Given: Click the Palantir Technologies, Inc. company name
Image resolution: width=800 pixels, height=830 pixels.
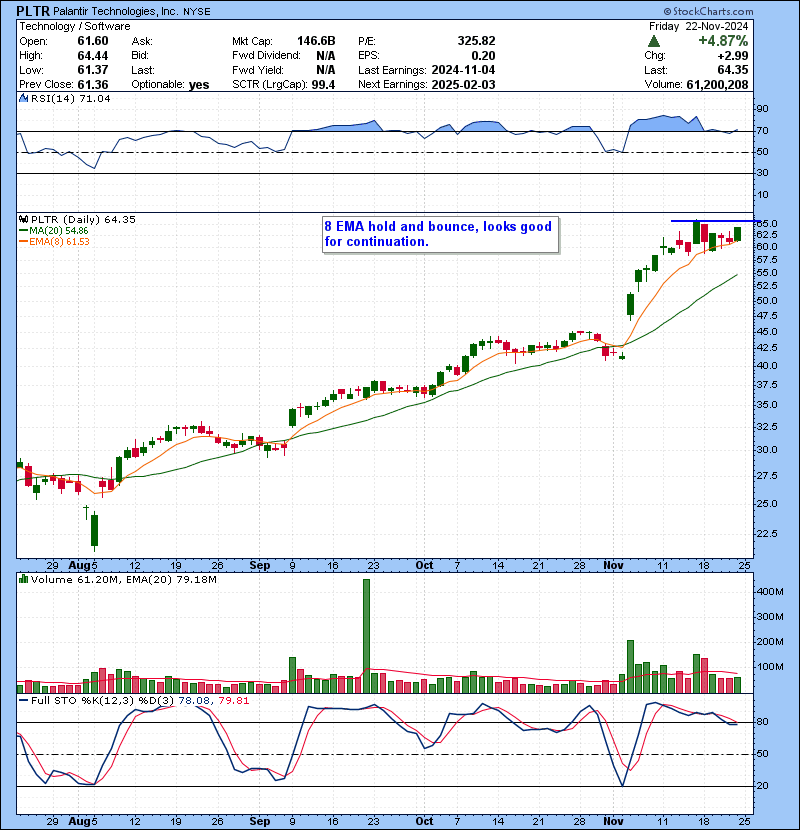Looking at the screenshot, I should [116, 12].
